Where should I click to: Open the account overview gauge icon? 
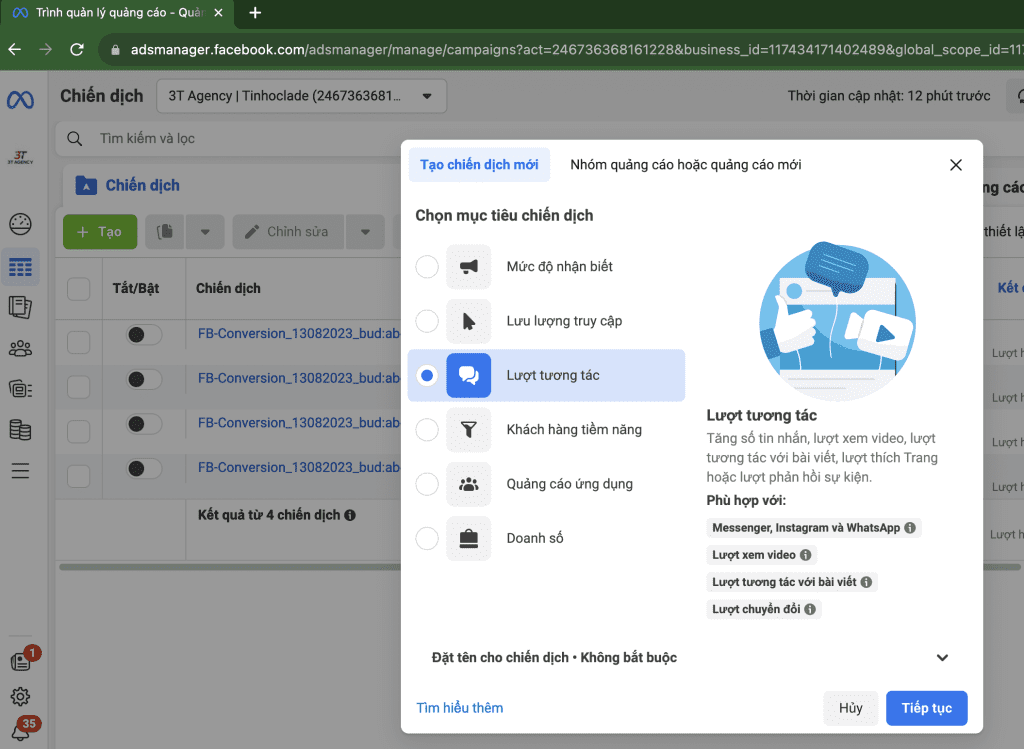20,224
